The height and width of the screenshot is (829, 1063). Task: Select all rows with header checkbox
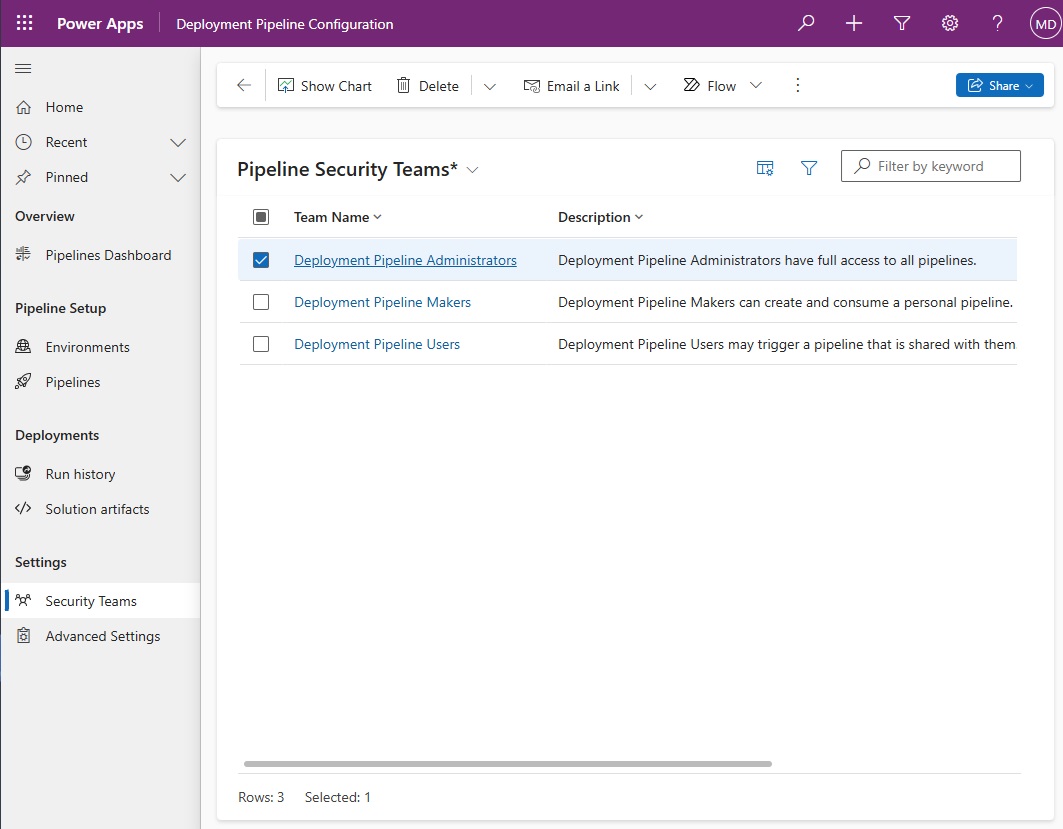[x=261, y=217]
